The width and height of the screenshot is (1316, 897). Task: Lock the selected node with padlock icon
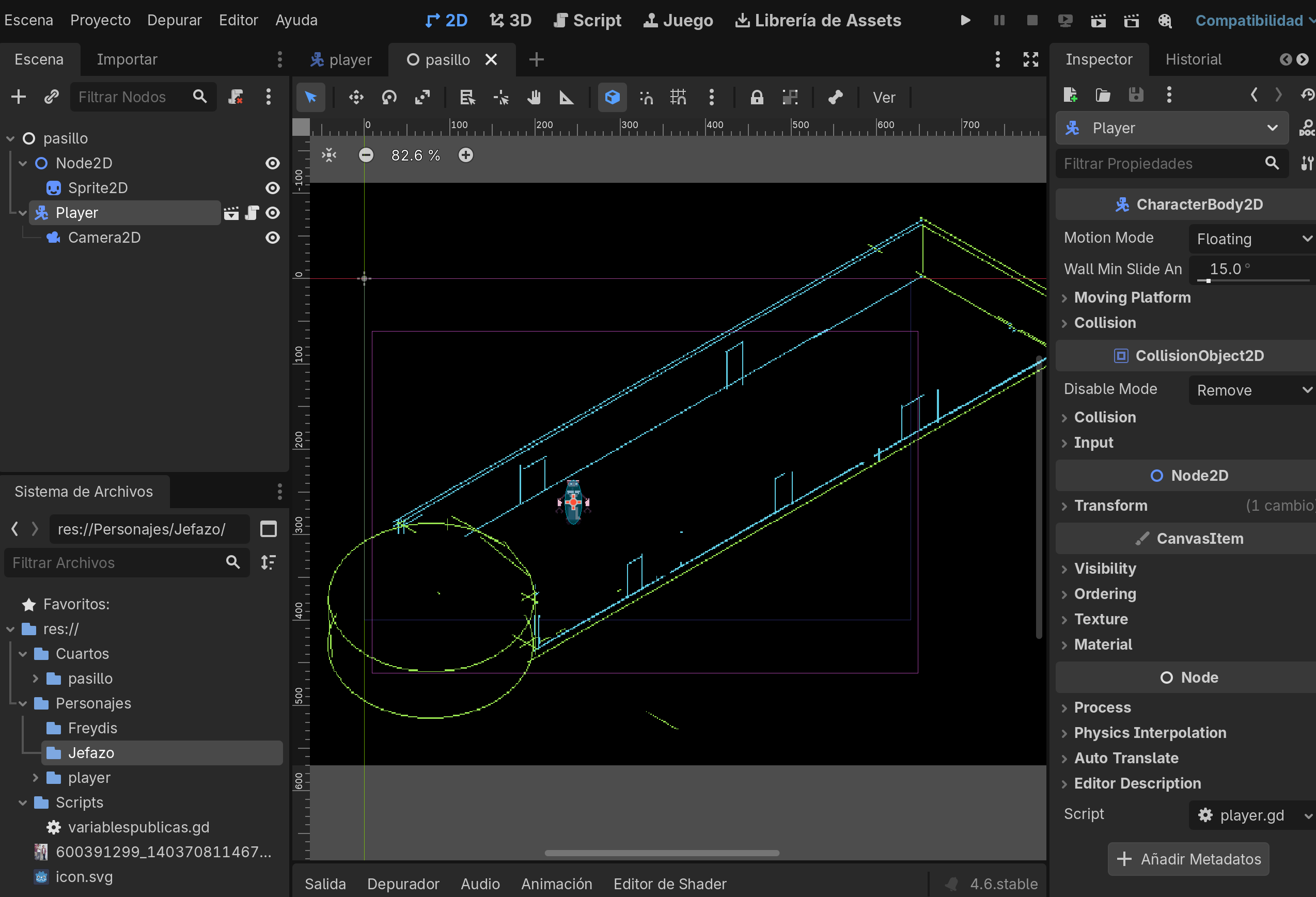757,98
